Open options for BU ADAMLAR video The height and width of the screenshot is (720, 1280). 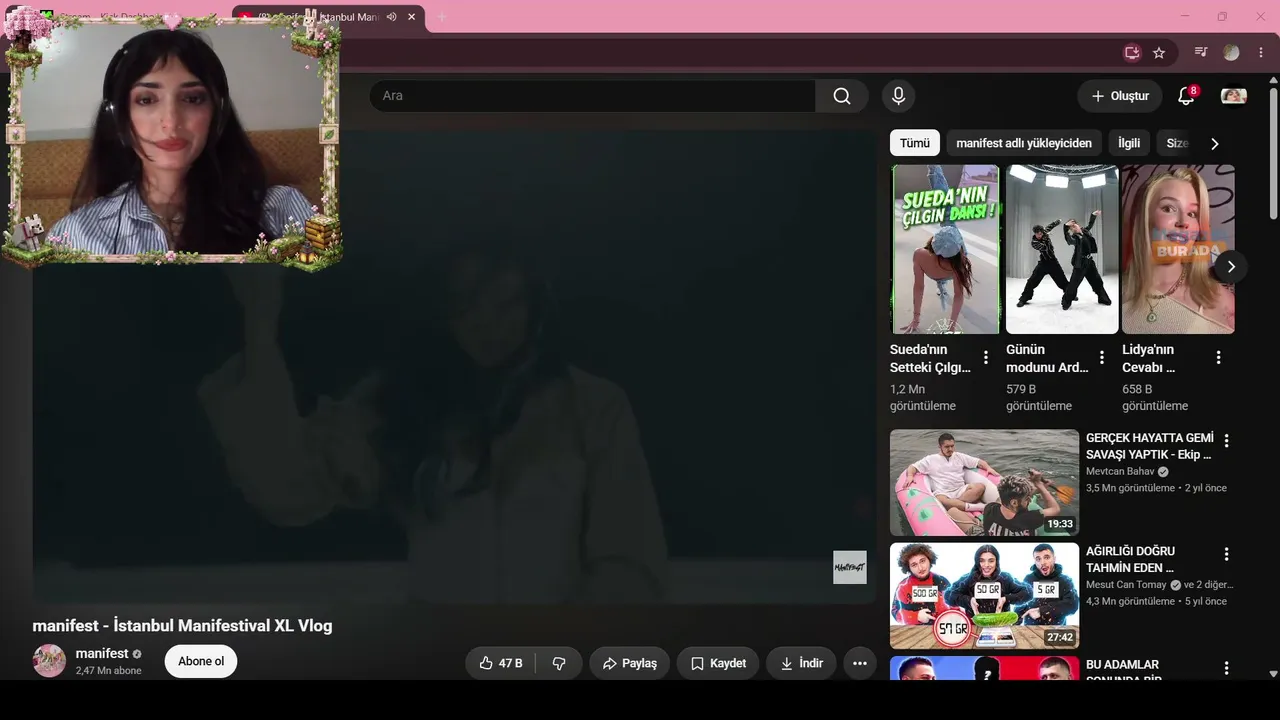[1226, 667]
